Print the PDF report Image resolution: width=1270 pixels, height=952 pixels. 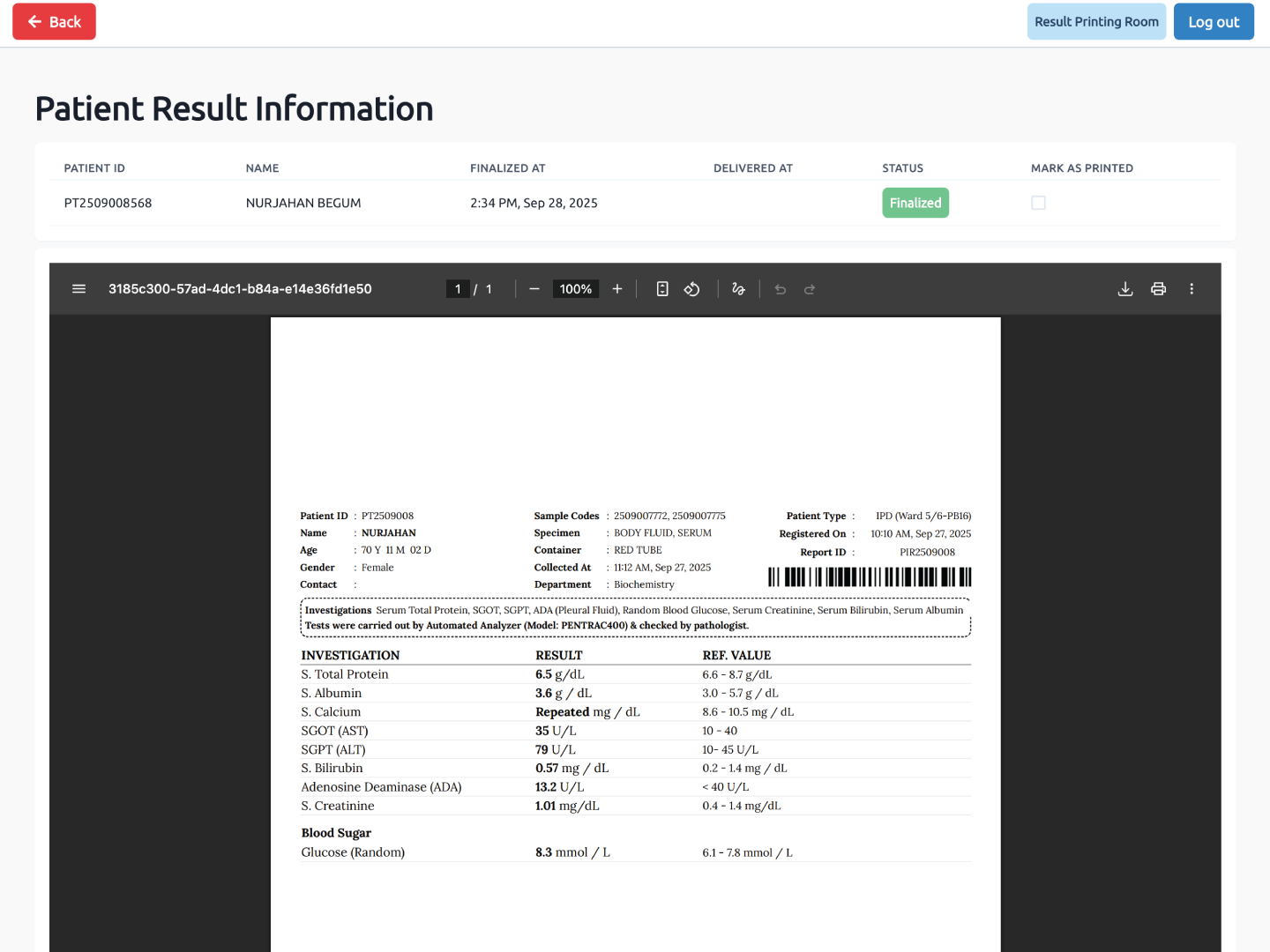(x=1158, y=288)
